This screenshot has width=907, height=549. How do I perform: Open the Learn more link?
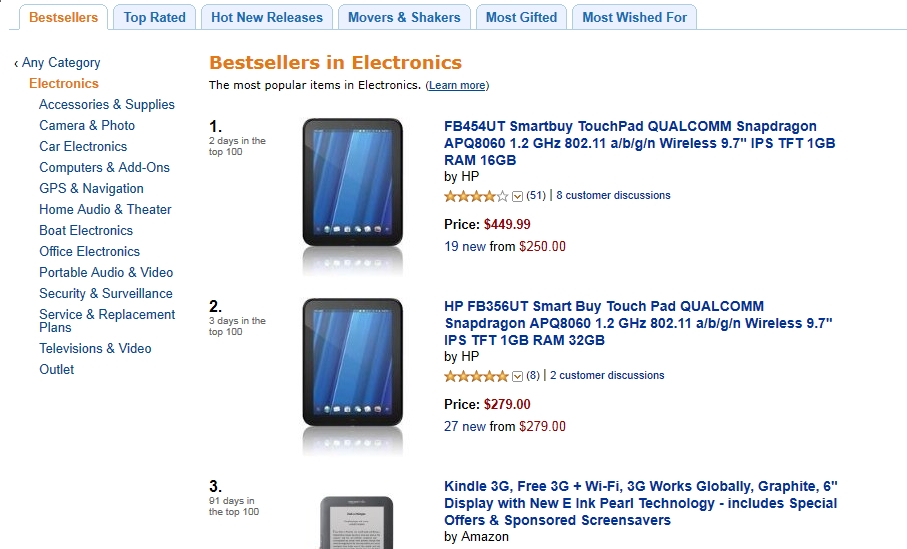click(x=457, y=86)
